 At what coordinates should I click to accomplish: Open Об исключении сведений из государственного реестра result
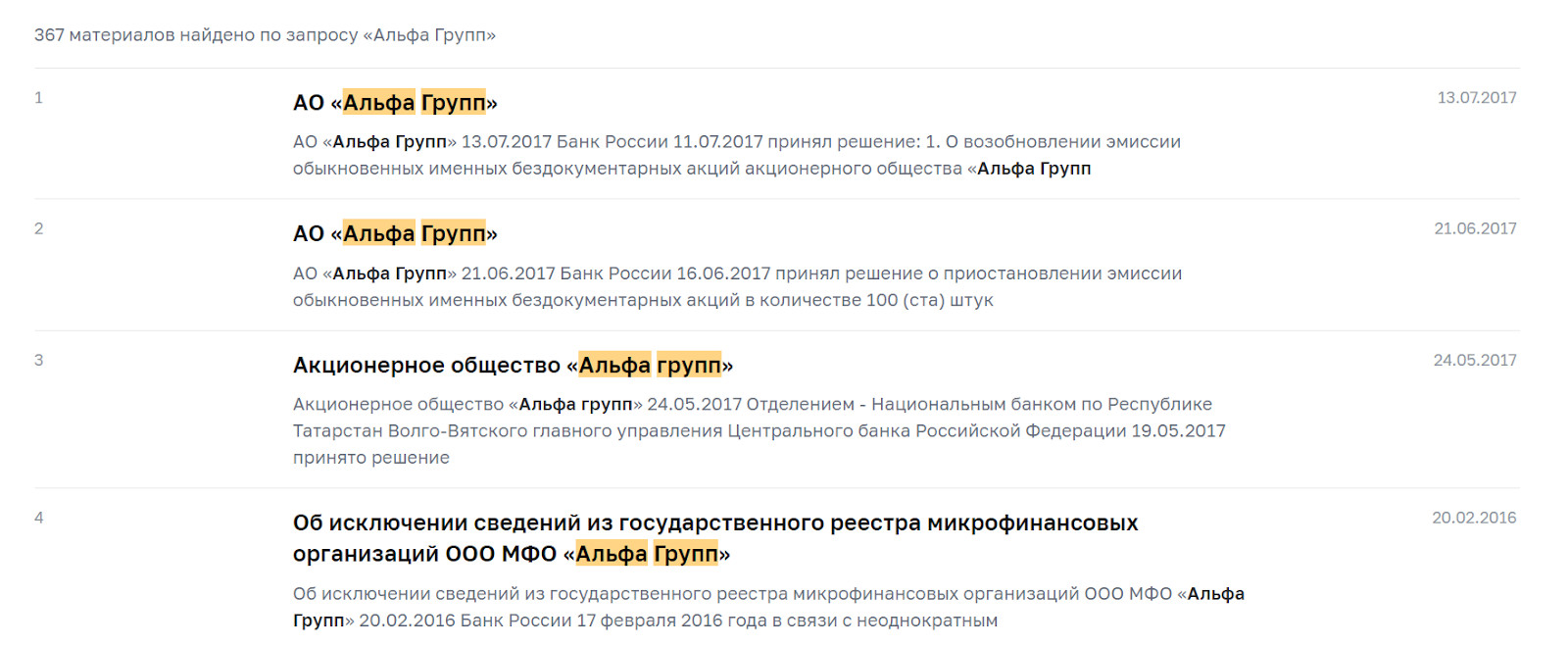tap(715, 538)
